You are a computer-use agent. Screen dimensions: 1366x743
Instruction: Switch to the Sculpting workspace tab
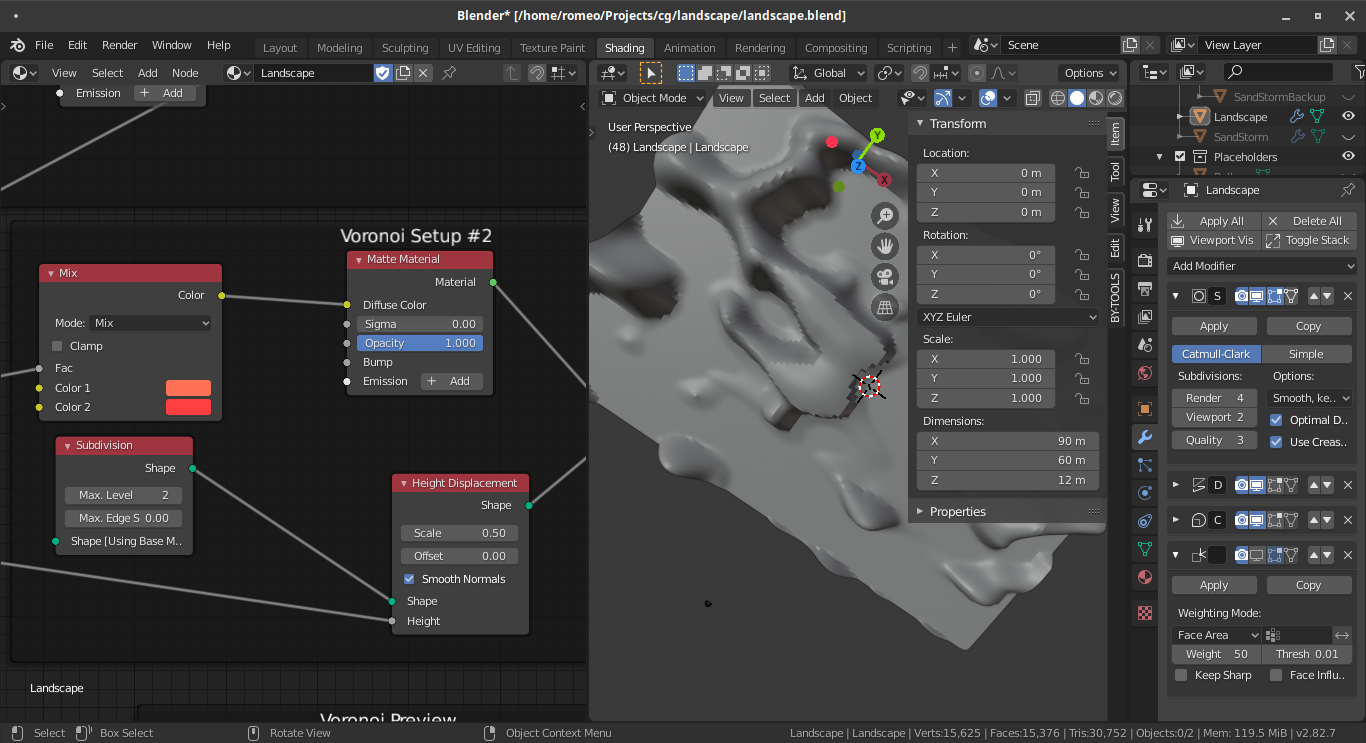(x=405, y=48)
